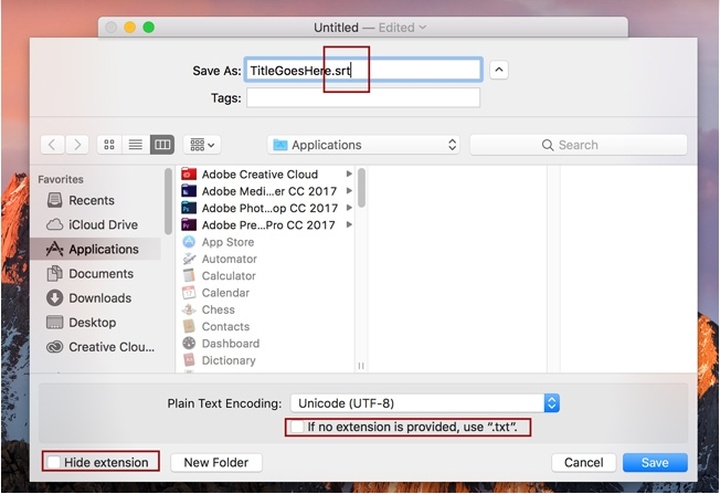The width and height of the screenshot is (720, 494).
Task: Click the Adobe Media Encoder CC 2017 icon
Action: [x=189, y=191]
